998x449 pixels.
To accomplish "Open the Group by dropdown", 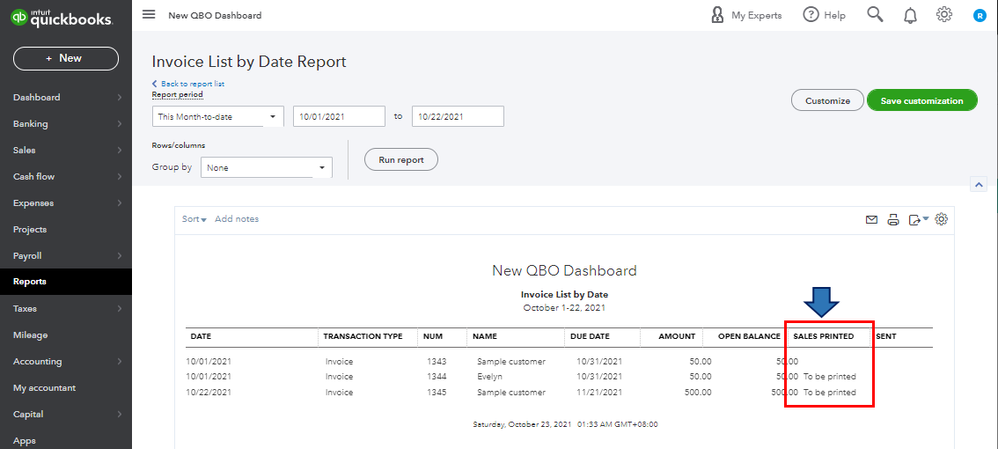I will (x=266, y=168).
